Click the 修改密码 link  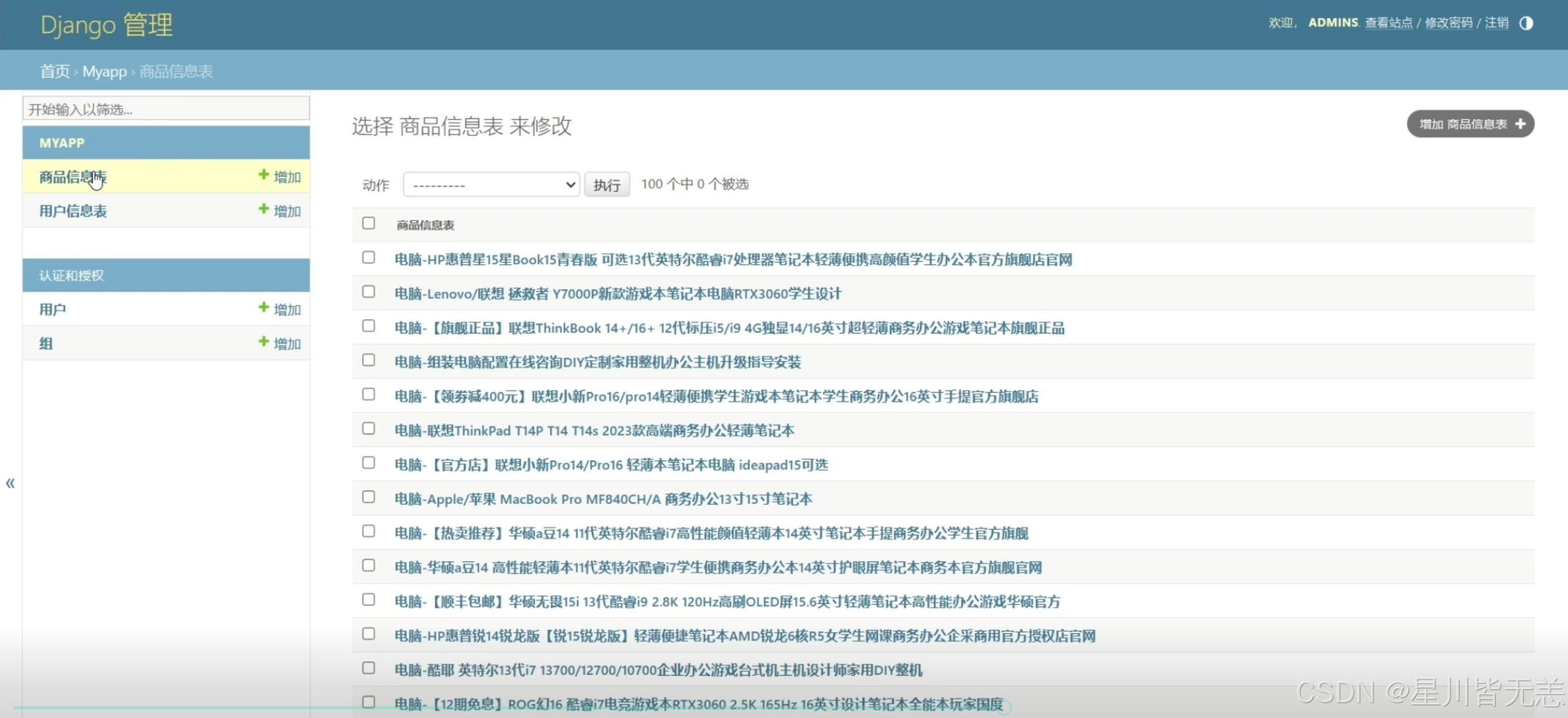click(x=1448, y=23)
